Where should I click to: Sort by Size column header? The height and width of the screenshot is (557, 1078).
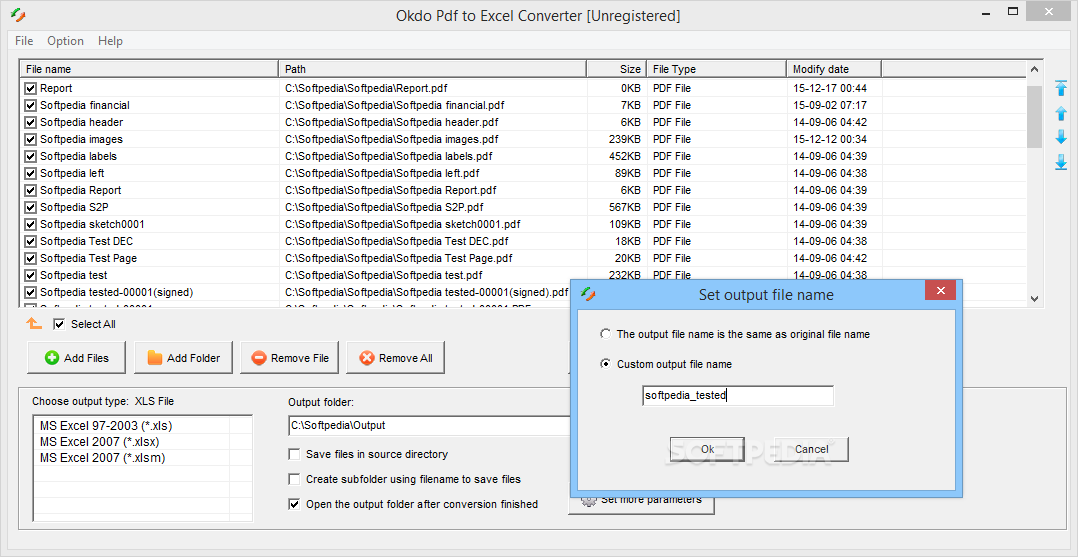pyautogui.click(x=617, y=69)
